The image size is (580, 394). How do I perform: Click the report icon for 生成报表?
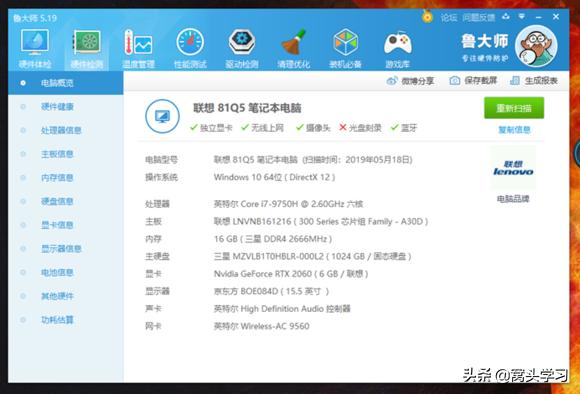(515, 80)
